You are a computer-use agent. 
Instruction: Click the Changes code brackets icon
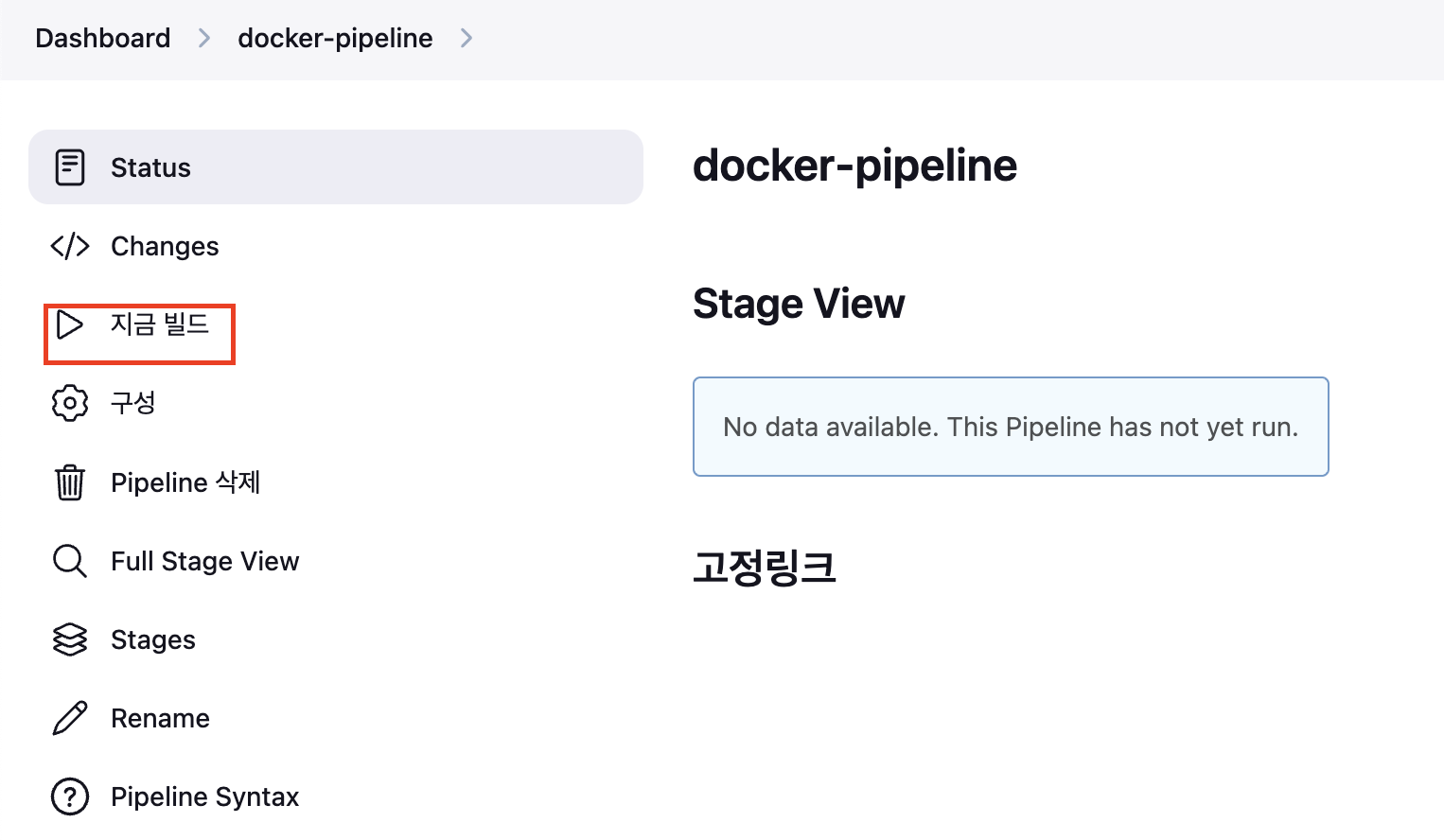[x=70, y=246]
